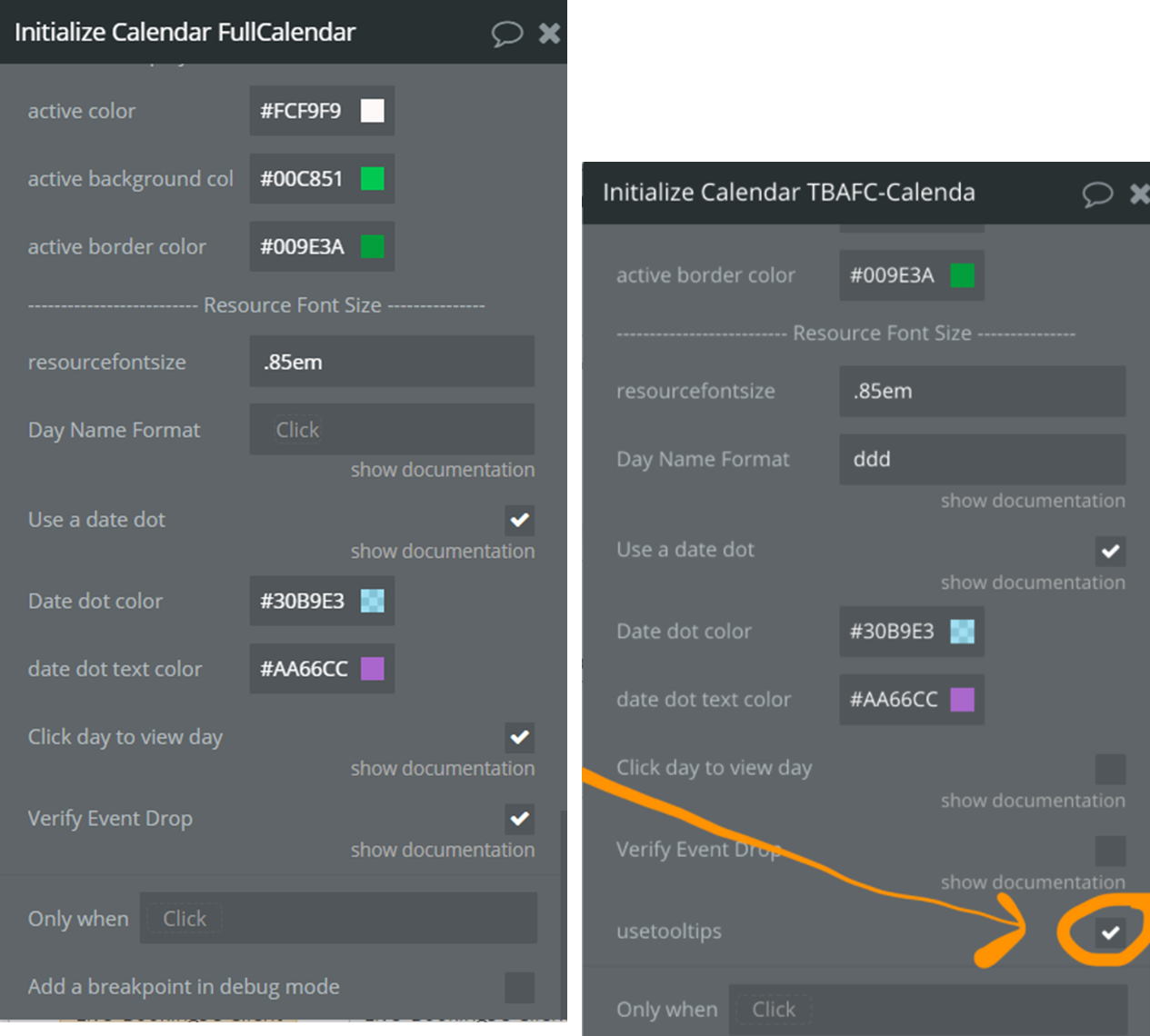Edit the #FCF9F9 active color hex value
The height and width of the screenshot is (1036, 1150).
click(x=301, y=111)
